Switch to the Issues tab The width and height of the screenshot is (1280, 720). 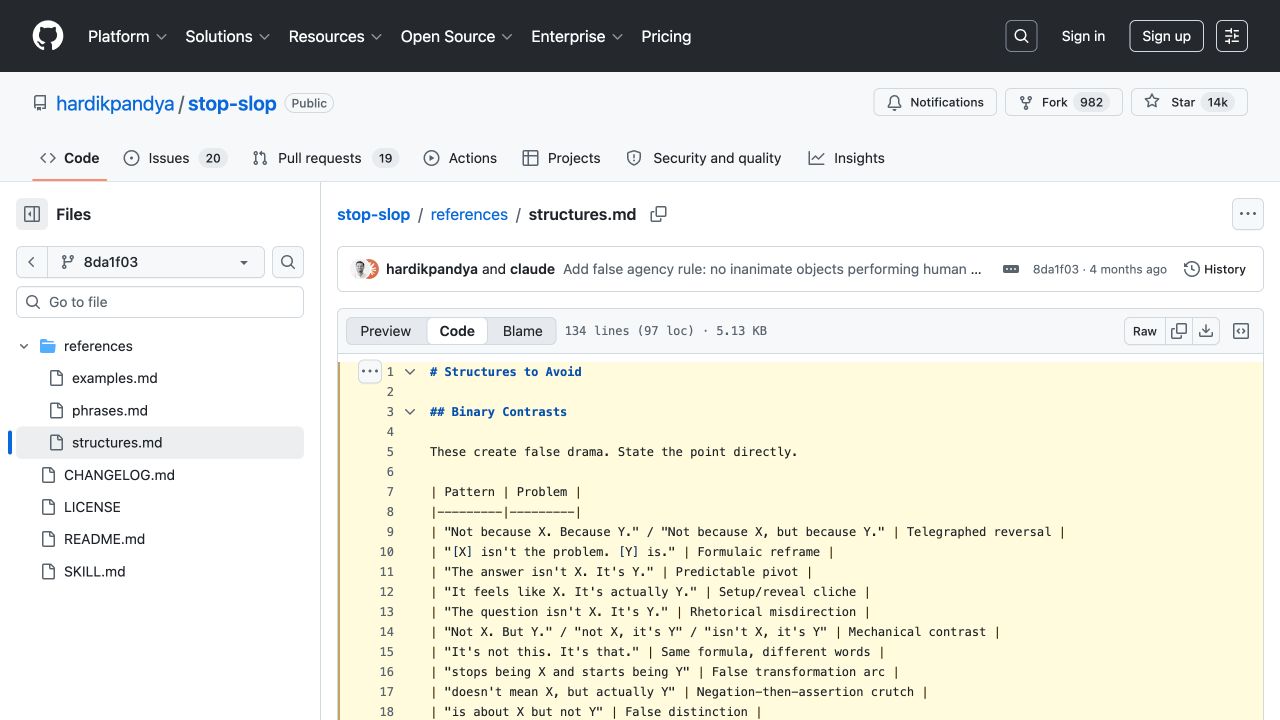175,158
